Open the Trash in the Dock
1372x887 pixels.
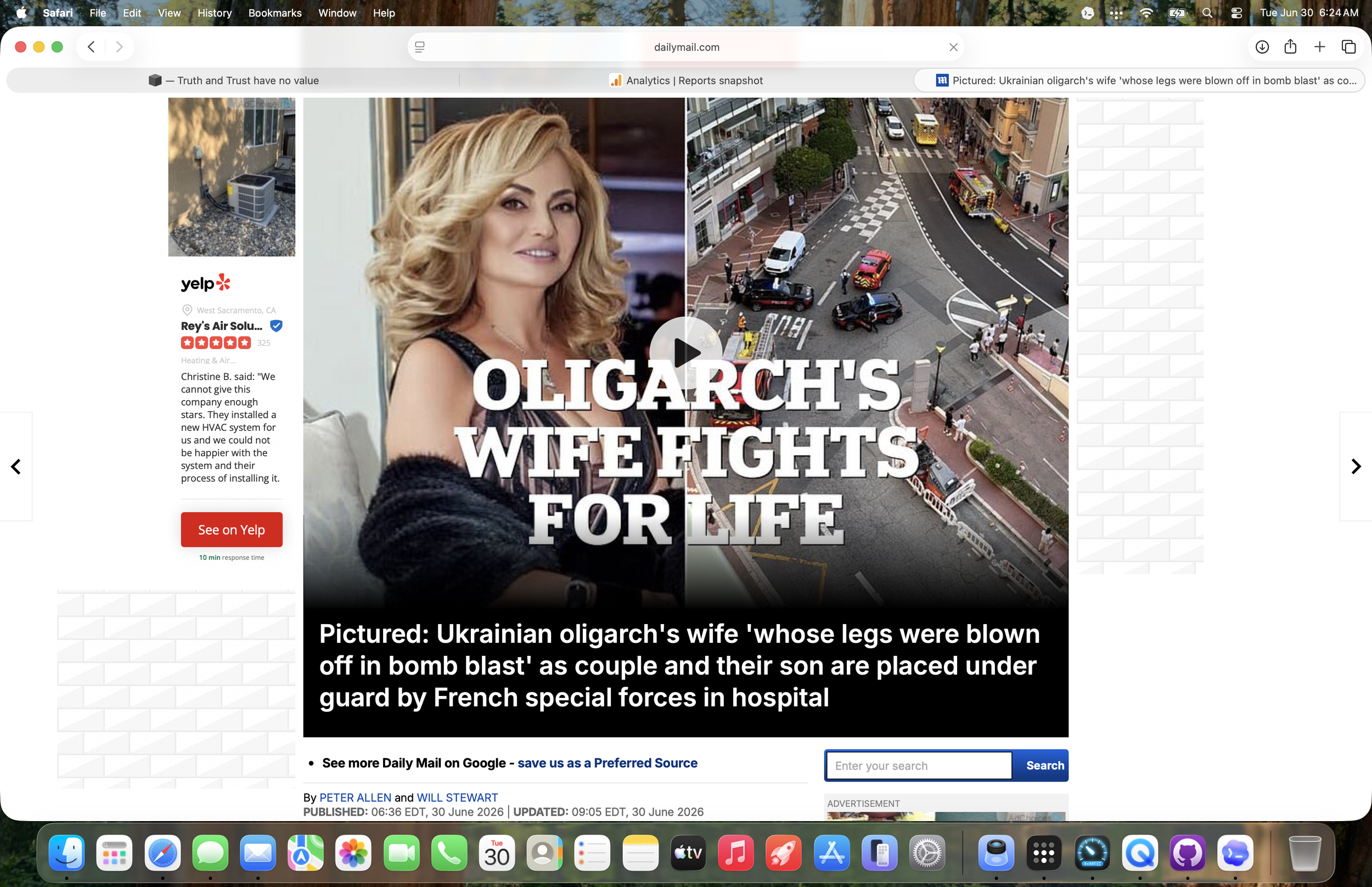pos(1304,853)
